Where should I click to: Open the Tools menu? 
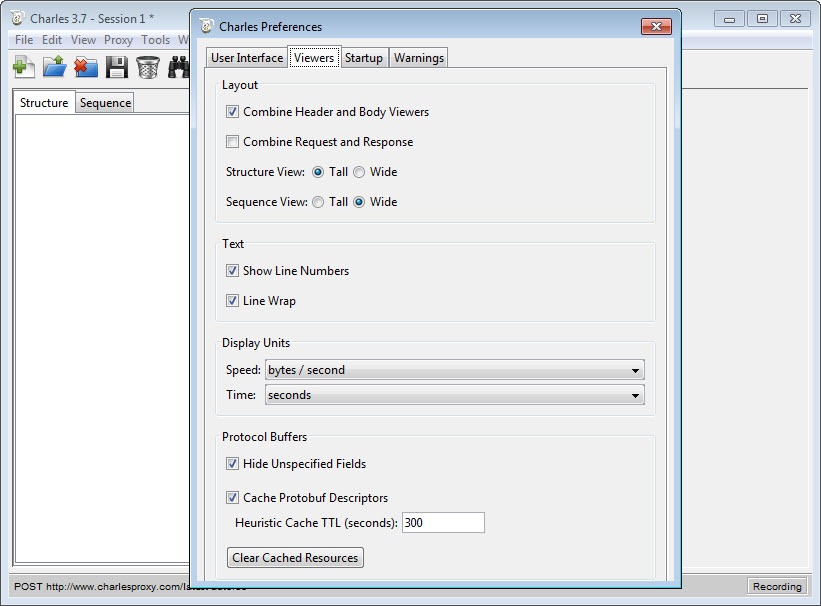pyautogui.click(x=156, y=40)
